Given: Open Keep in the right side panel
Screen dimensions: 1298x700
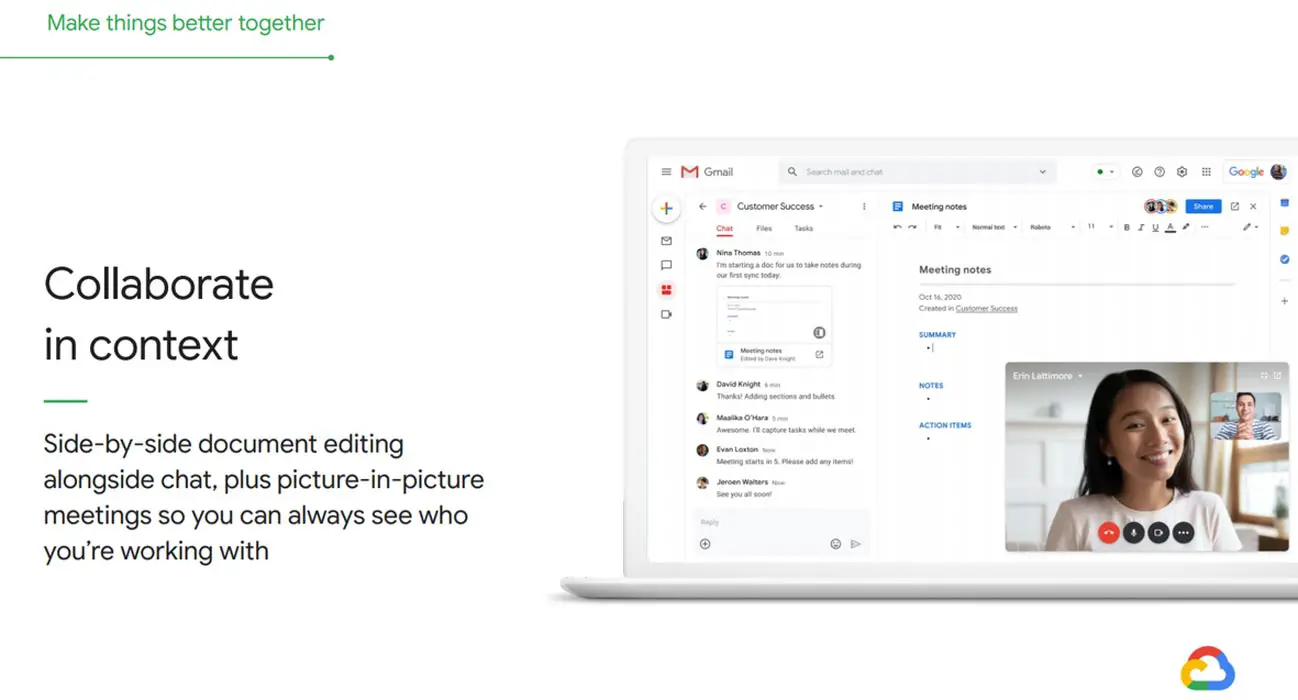Looking at the screenshot, I should pos(1285,231).
